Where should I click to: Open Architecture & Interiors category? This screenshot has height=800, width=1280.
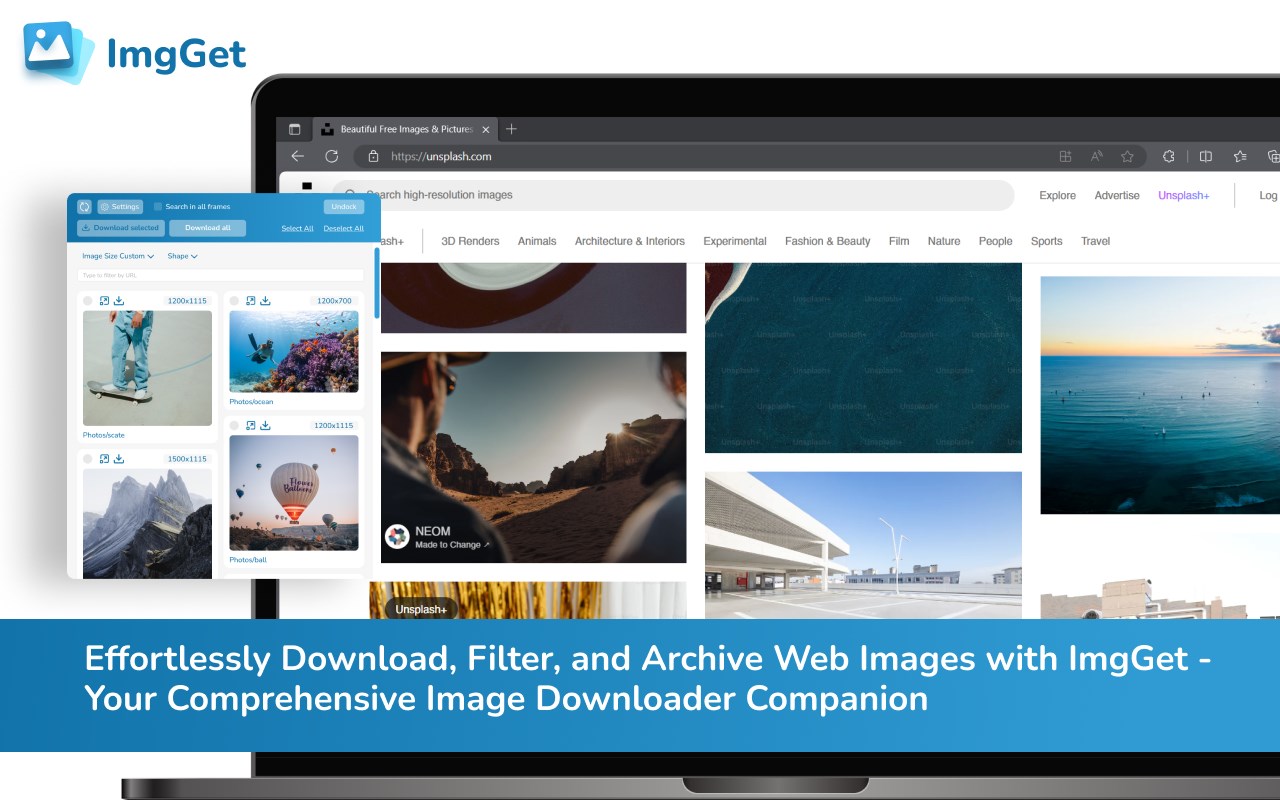(x=630, y=241)
